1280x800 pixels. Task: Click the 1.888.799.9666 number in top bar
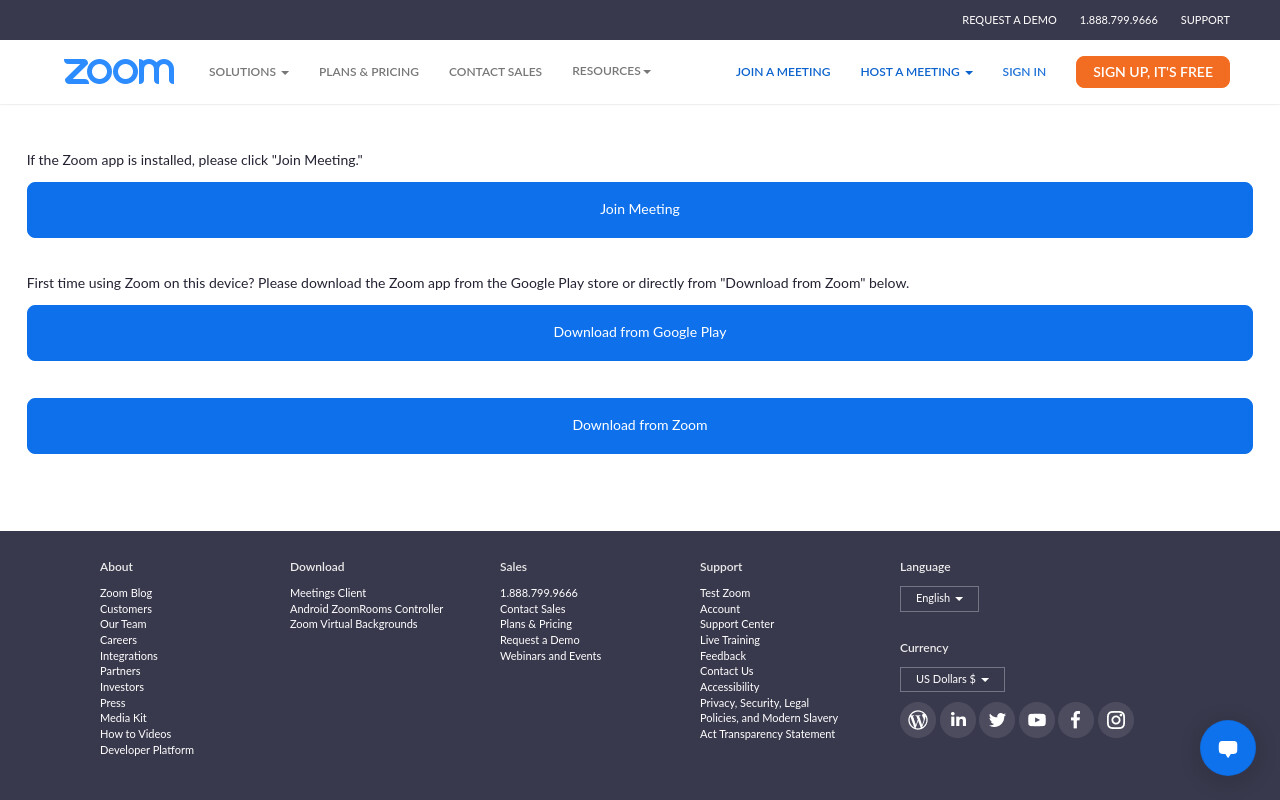[1118, 20]
